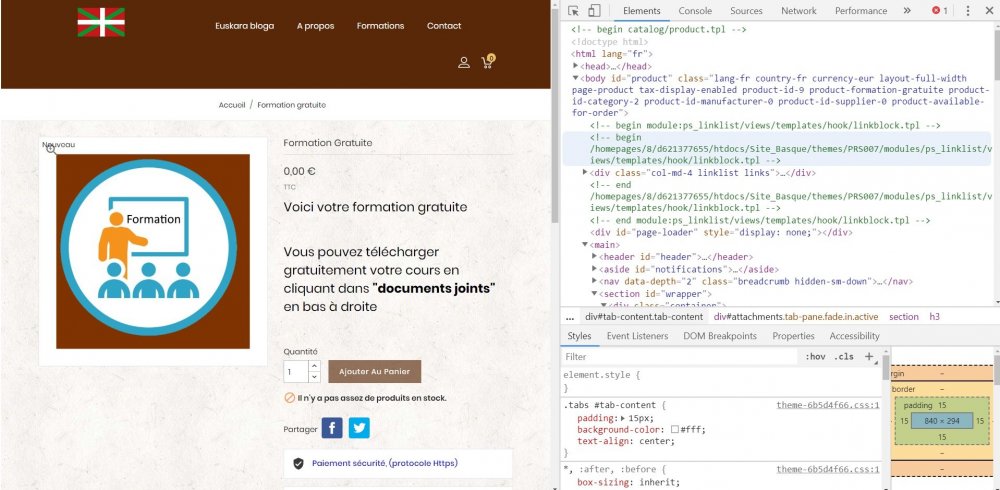This screenshot has height=490, width=1000.
Task: Open Formations menu link
Action: point(380,26)
